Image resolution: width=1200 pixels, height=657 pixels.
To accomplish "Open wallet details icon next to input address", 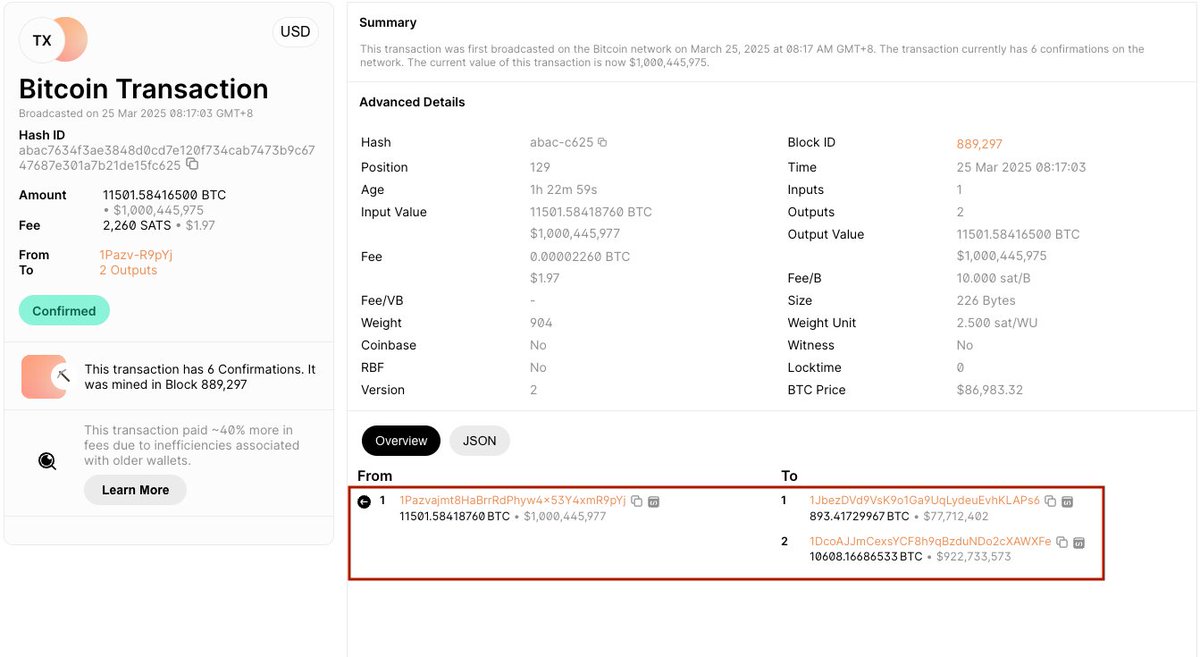I will (x=655, y=501).
